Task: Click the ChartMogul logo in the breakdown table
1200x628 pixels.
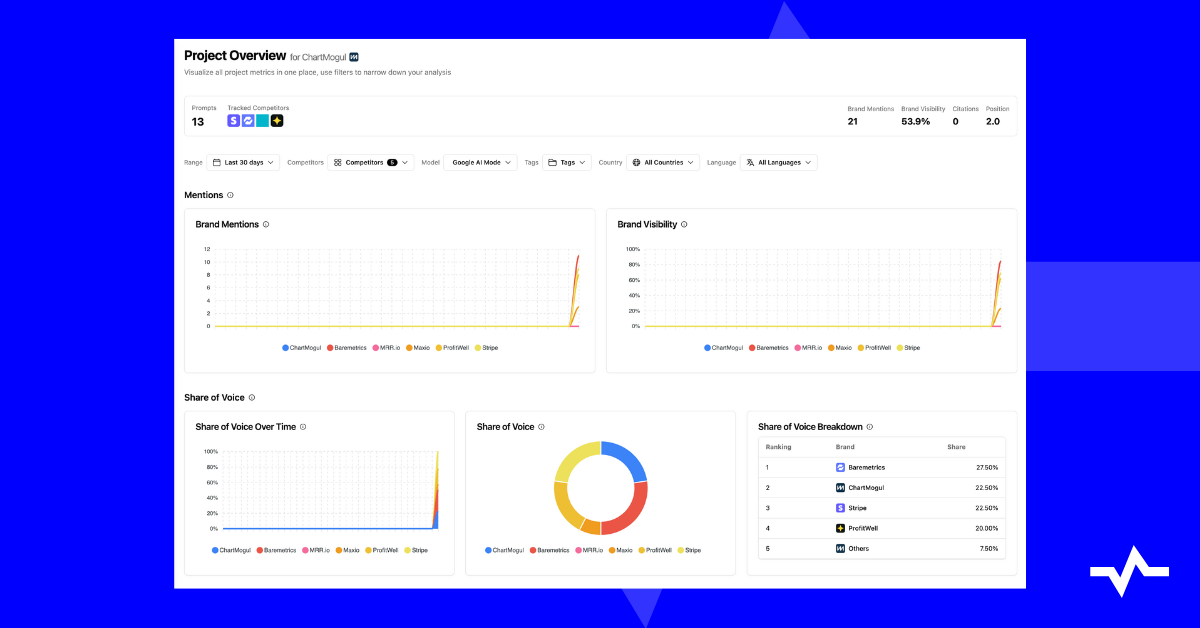Action: (x=841, y=488)
